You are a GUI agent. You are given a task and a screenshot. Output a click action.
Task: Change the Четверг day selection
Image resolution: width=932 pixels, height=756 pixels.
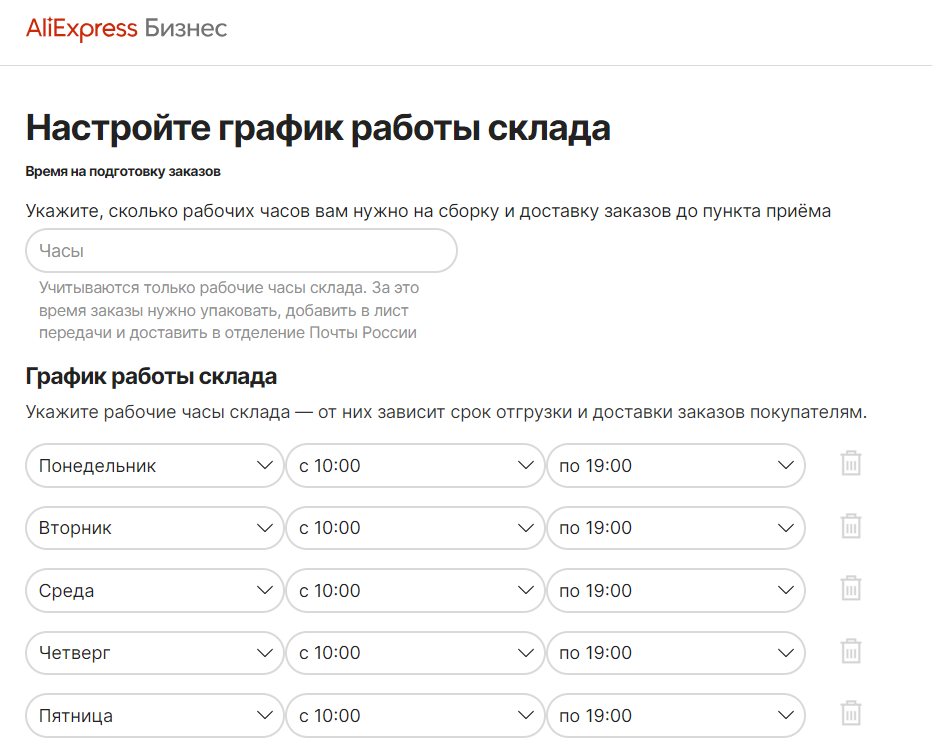pyautogui.click(x=155, y=653)
